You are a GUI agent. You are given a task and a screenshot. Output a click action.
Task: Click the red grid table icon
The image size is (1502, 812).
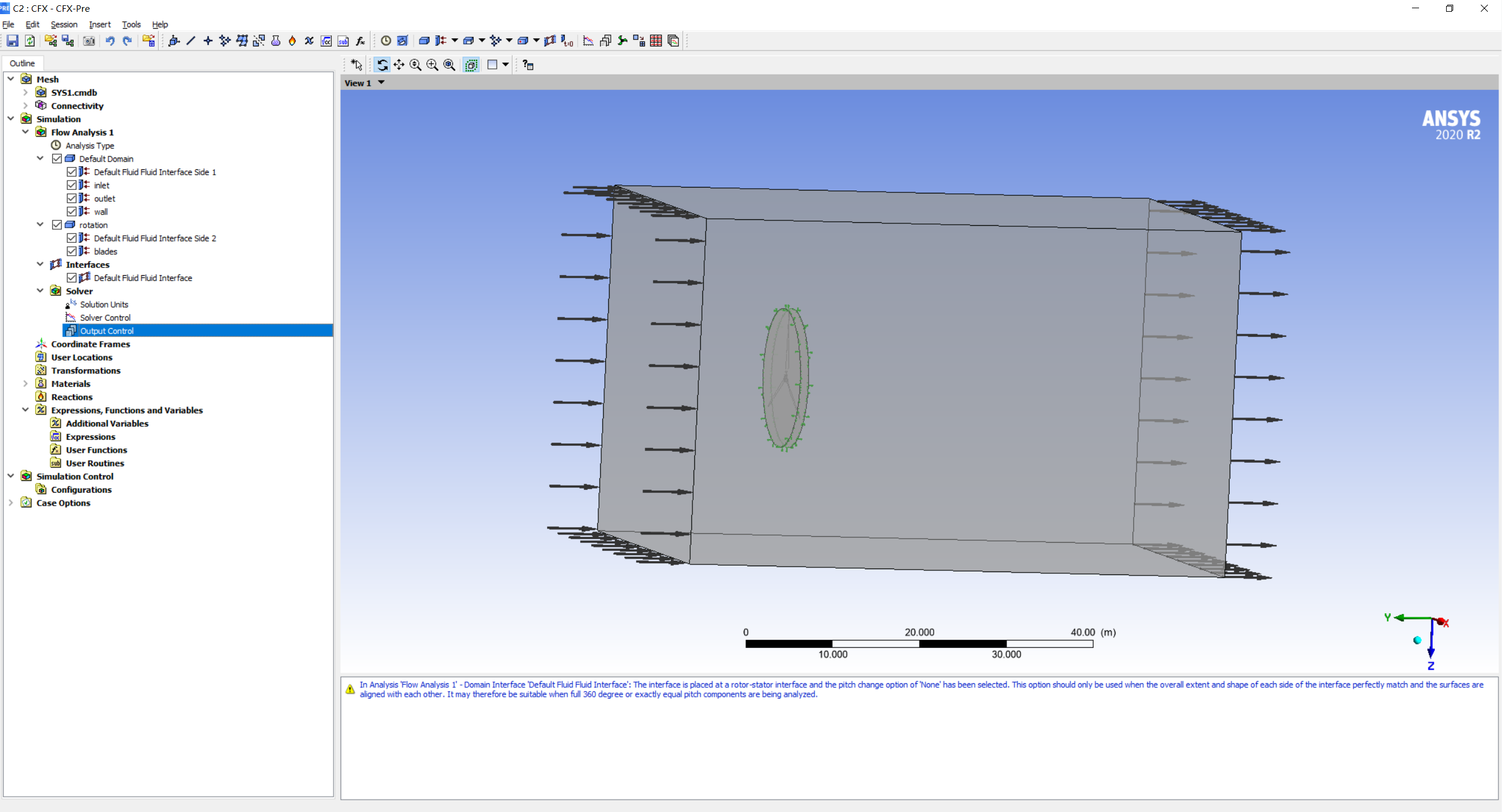[656, 41]
